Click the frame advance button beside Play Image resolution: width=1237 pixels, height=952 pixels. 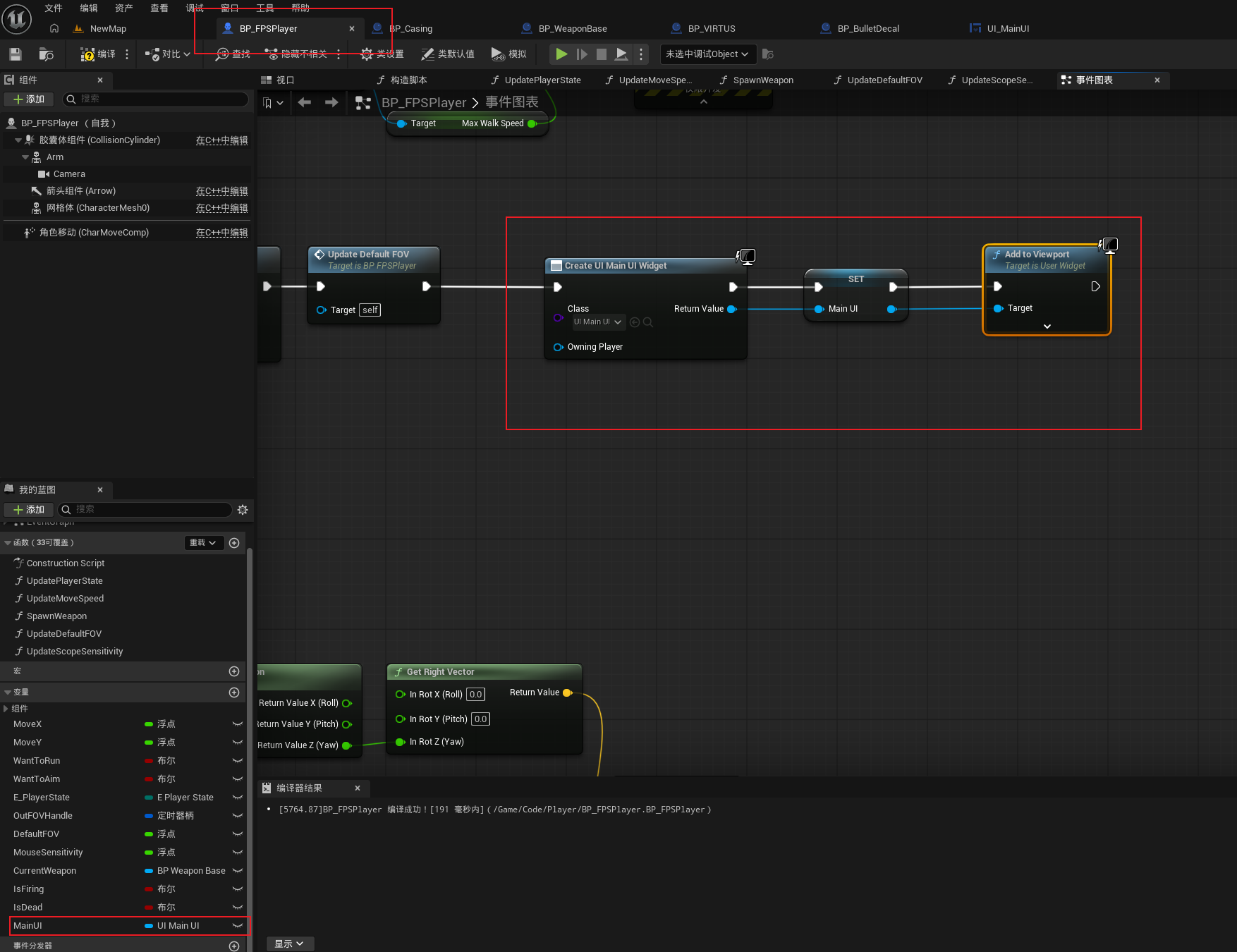(x=582, y=54)
